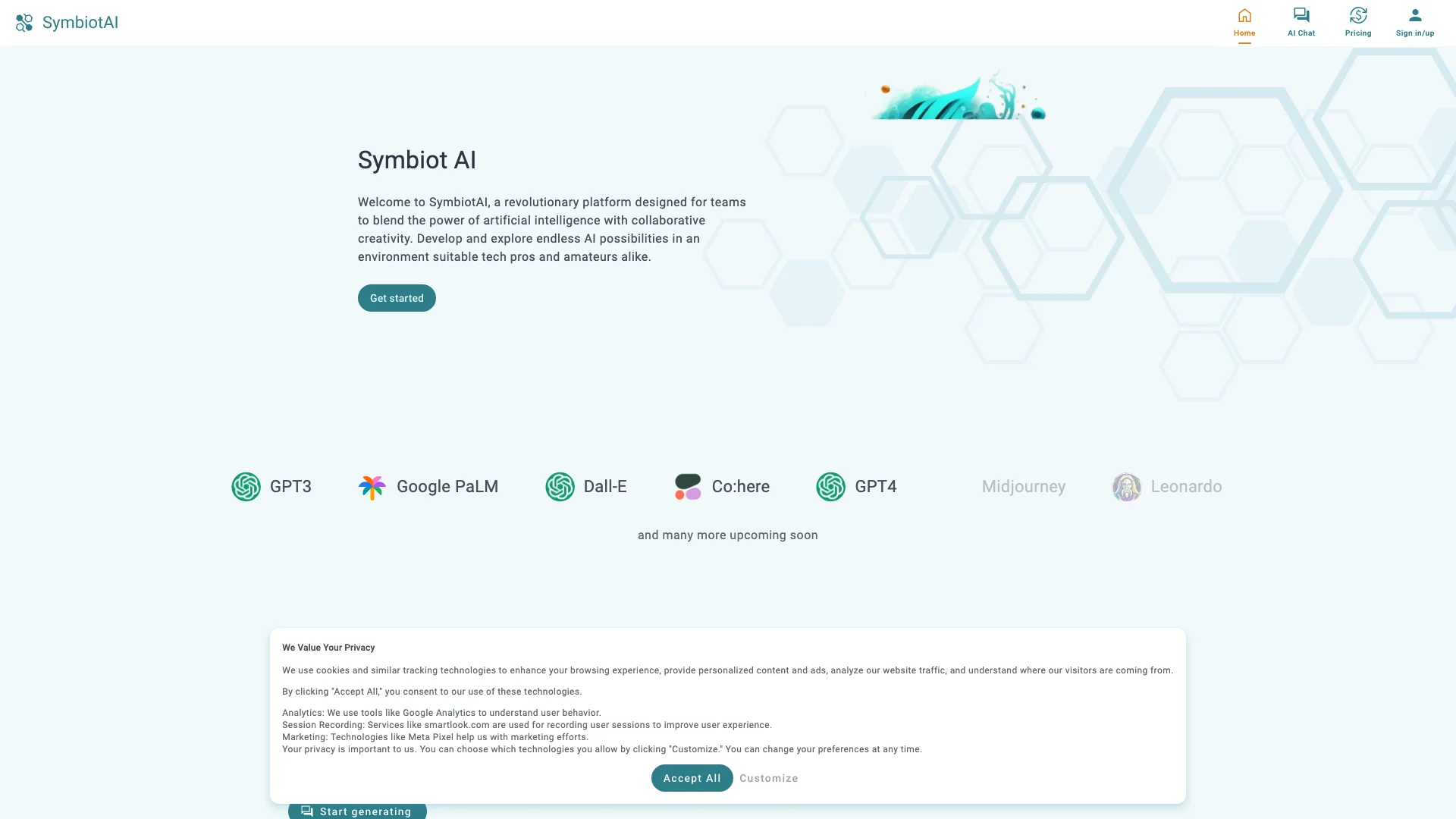The image size is (1456, 819).
Task: Open the Customize privacy preferences
Action: point(769,778)
